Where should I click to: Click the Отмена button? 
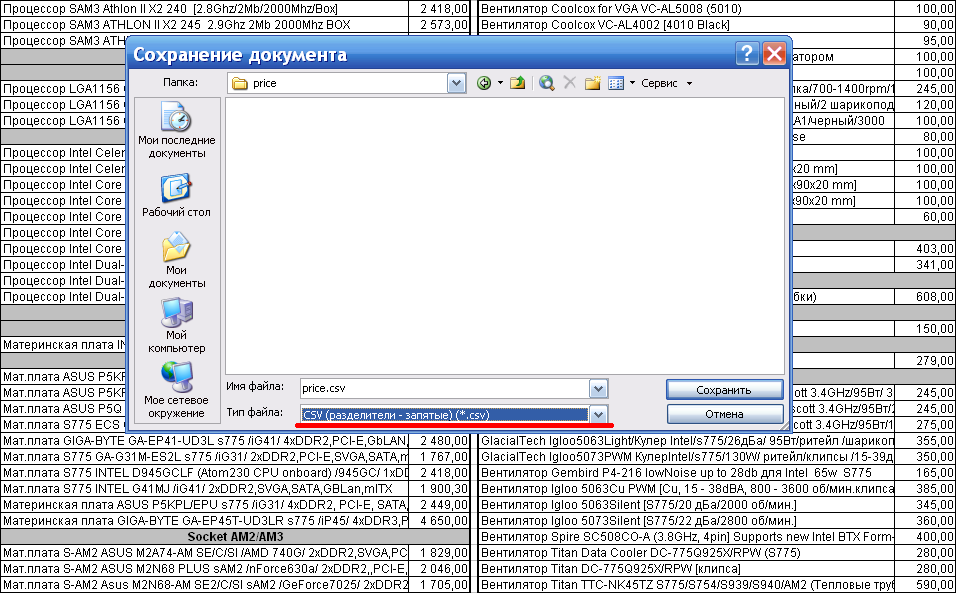pos(724,414)
